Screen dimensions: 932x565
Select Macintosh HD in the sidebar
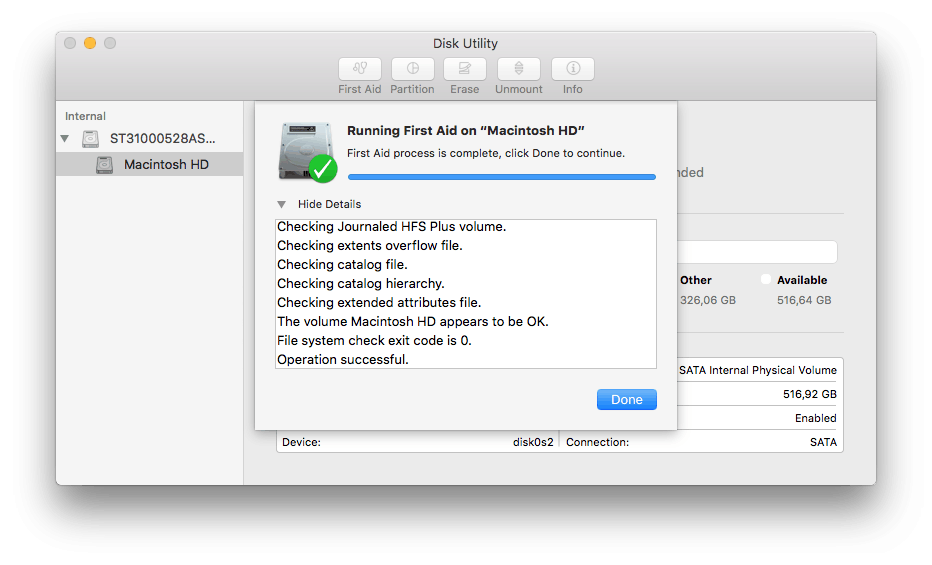150,165
